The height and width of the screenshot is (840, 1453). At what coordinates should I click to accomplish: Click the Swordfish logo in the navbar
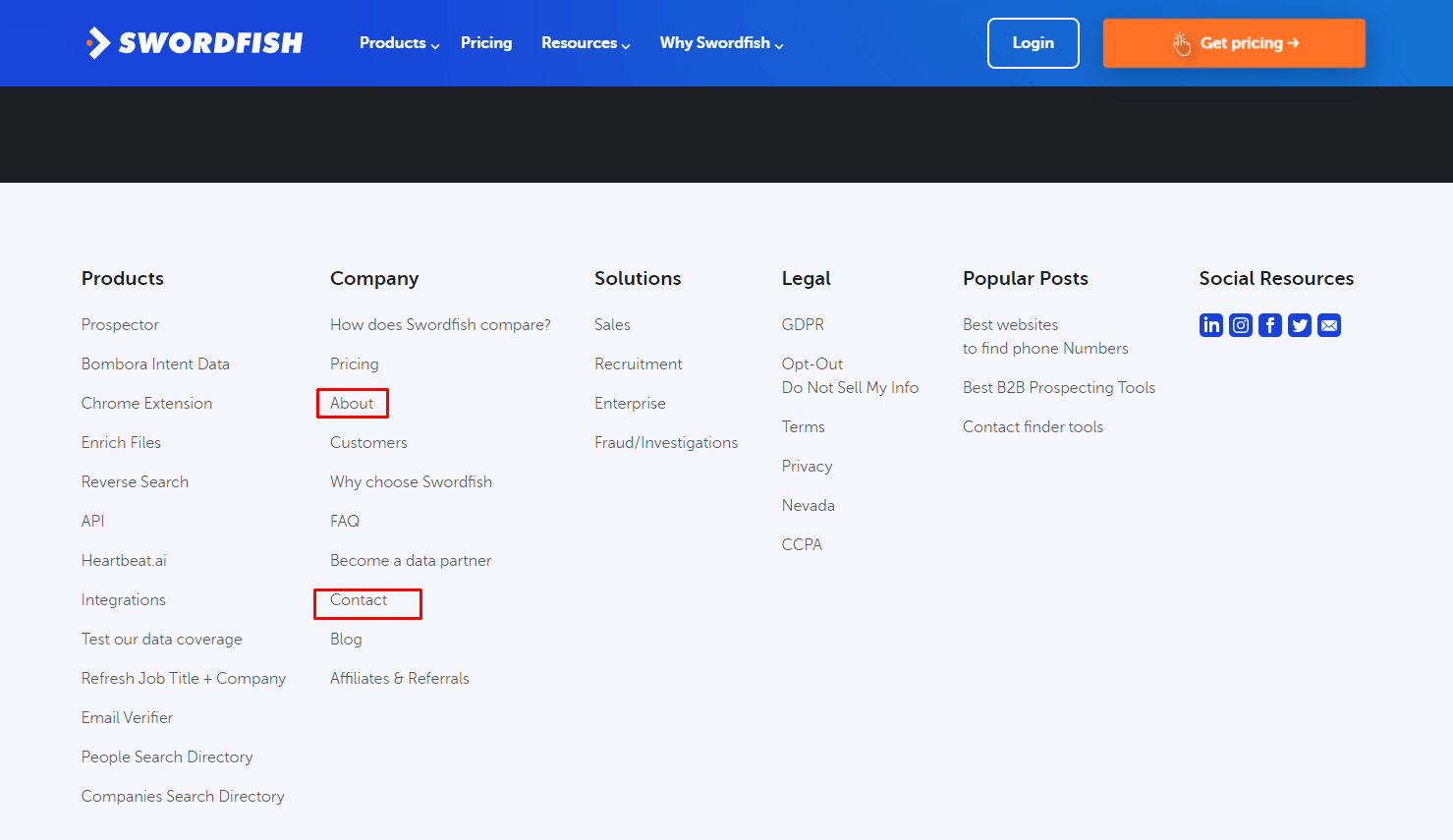pyautogui.click(x=194, y=42)
